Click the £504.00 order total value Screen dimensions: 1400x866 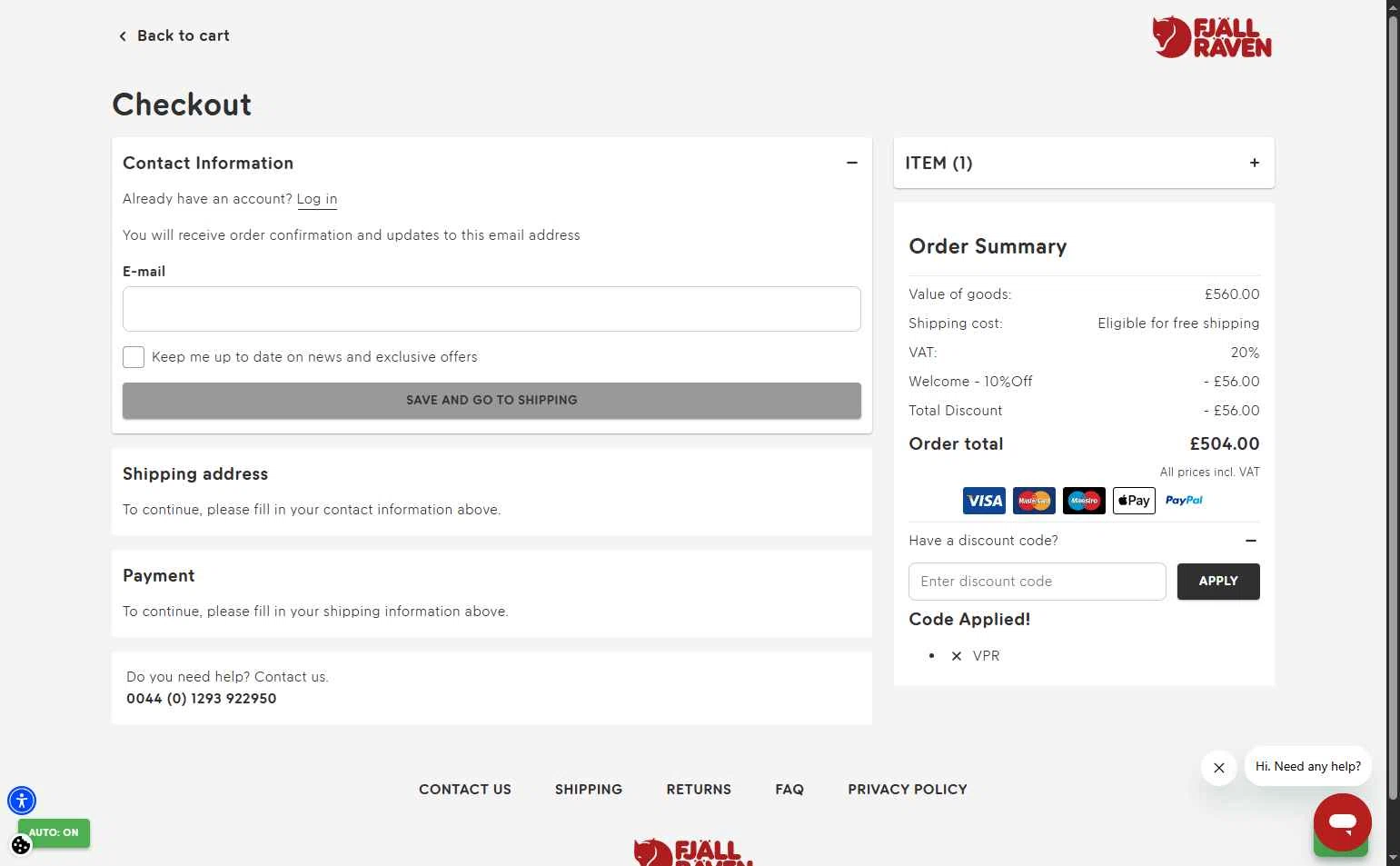[x=1225, y=444]
